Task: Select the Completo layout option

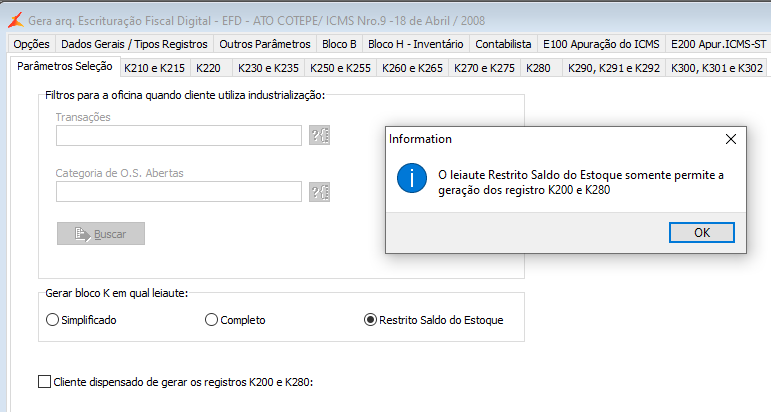Action: 211,320
